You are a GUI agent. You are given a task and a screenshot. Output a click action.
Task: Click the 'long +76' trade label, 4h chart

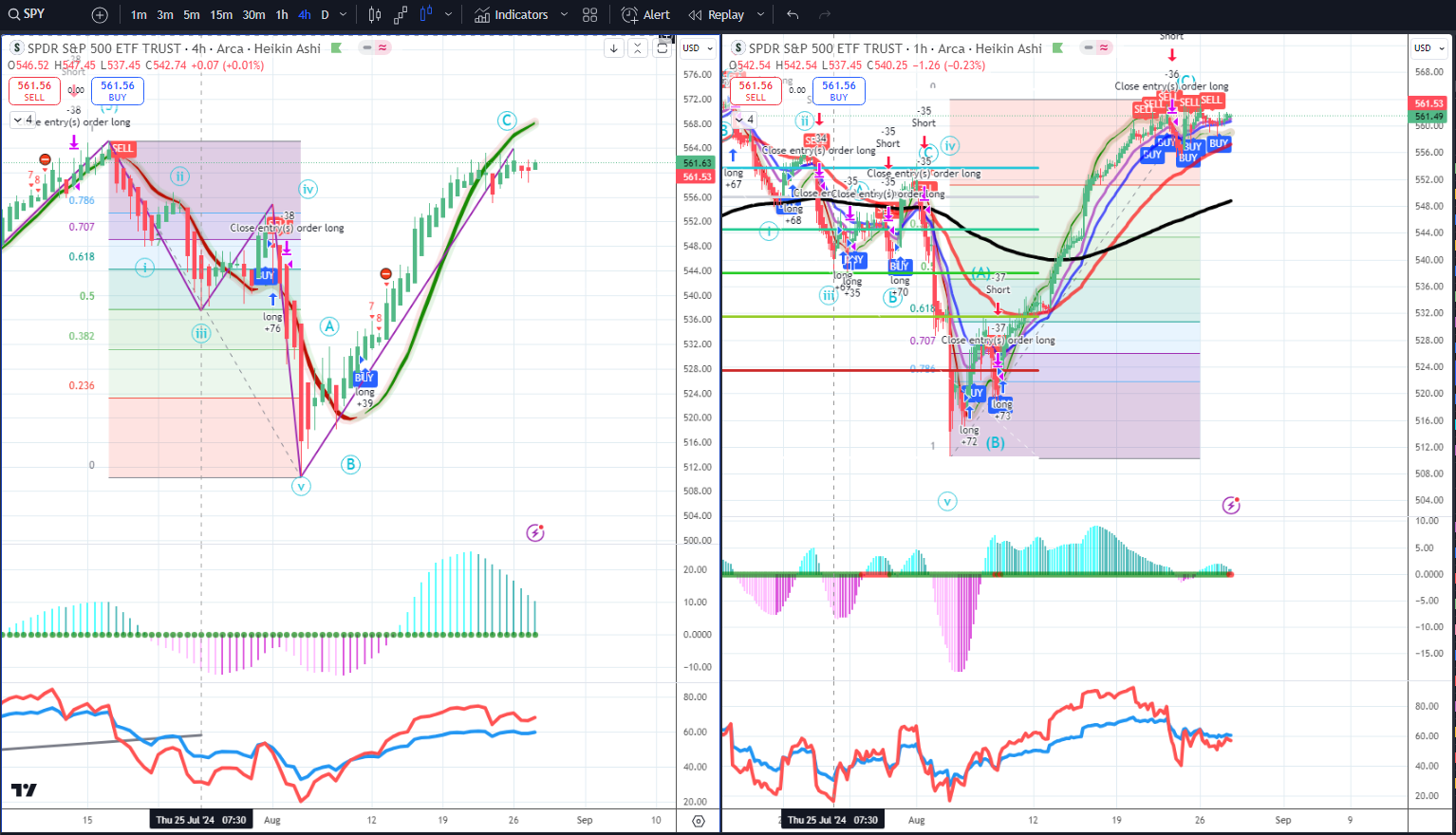(x=272, y=323)
